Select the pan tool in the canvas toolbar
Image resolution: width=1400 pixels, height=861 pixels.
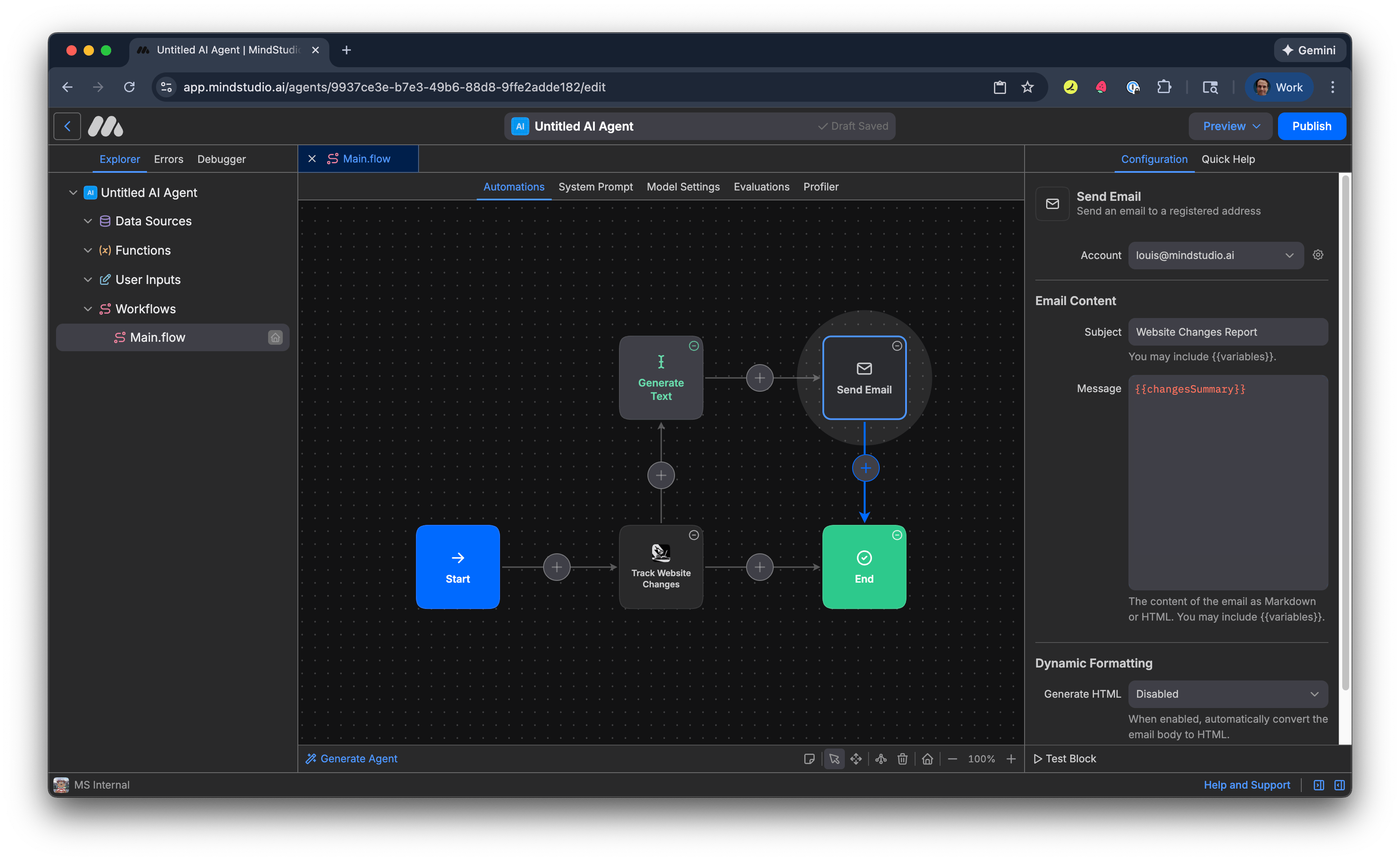coord(856,758)
